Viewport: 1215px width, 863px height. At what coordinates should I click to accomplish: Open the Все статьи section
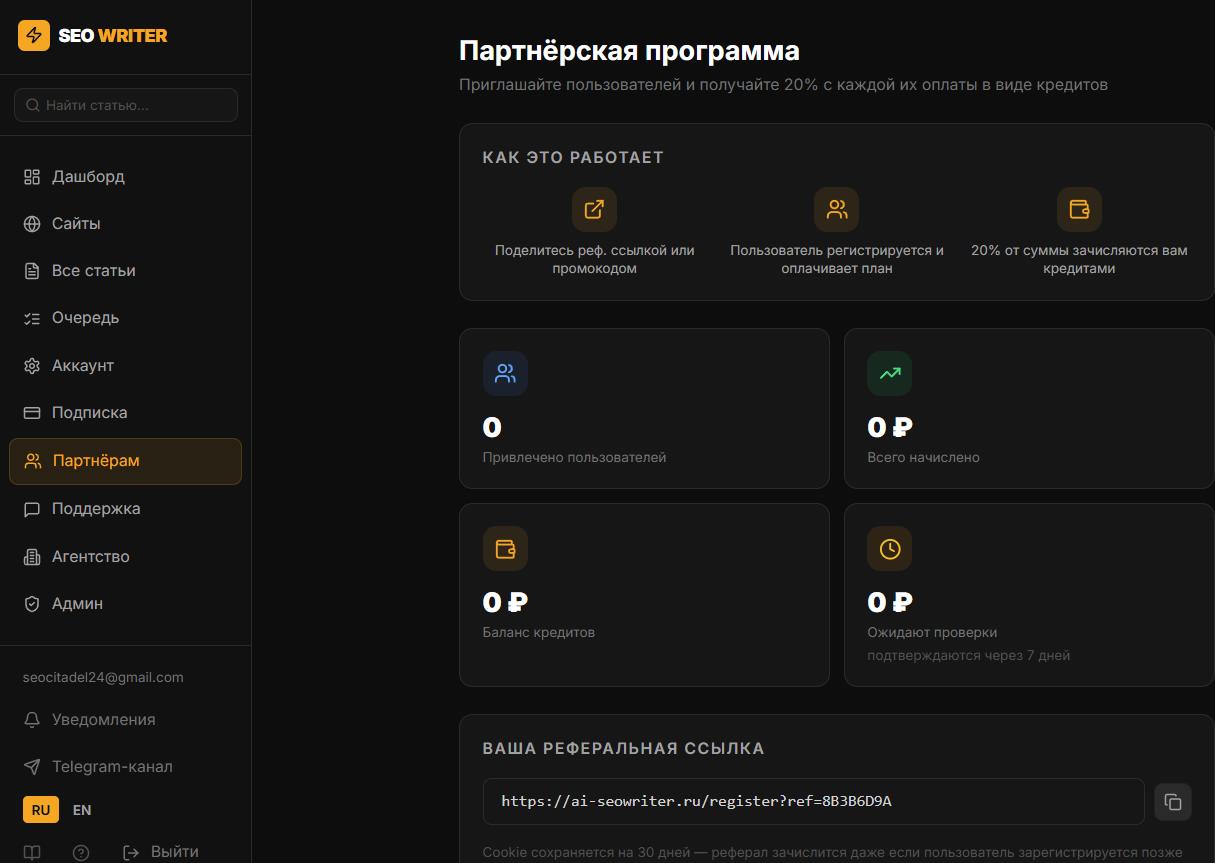point(125,271)
